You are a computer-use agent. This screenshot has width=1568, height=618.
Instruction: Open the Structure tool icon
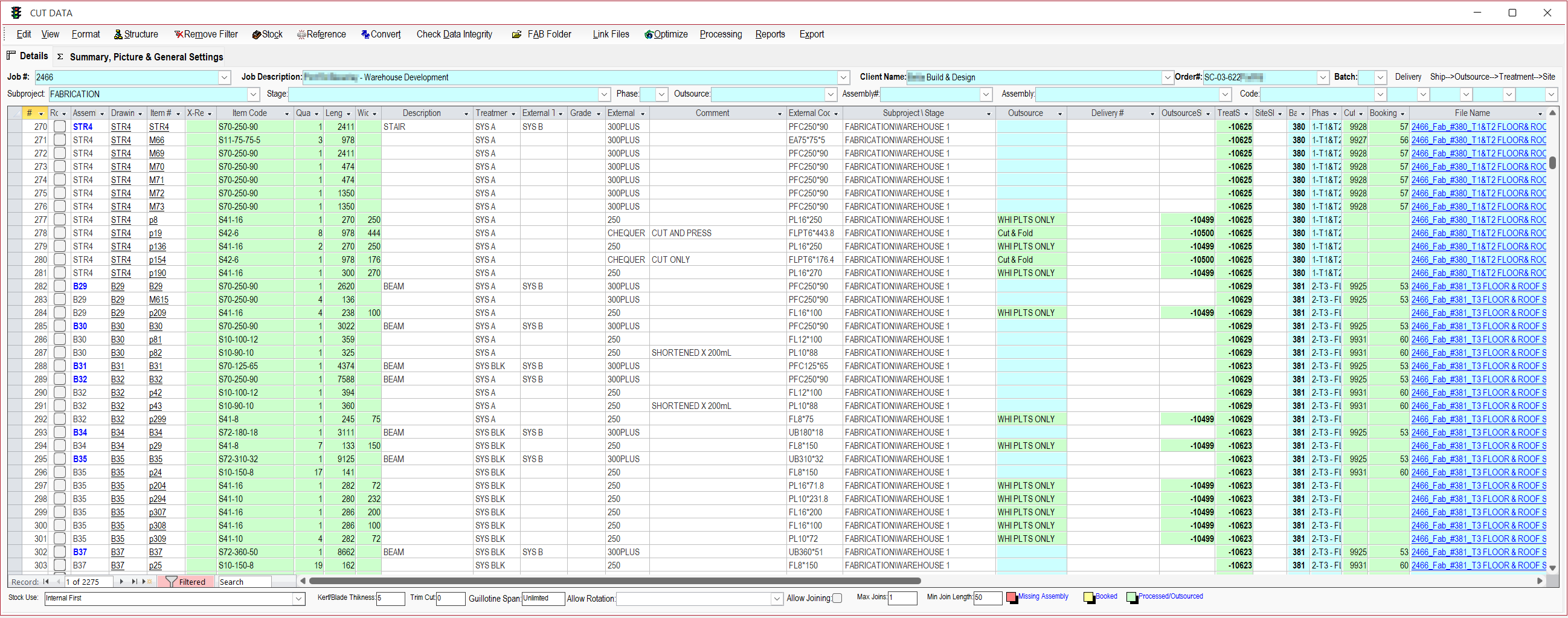point(118,34)
